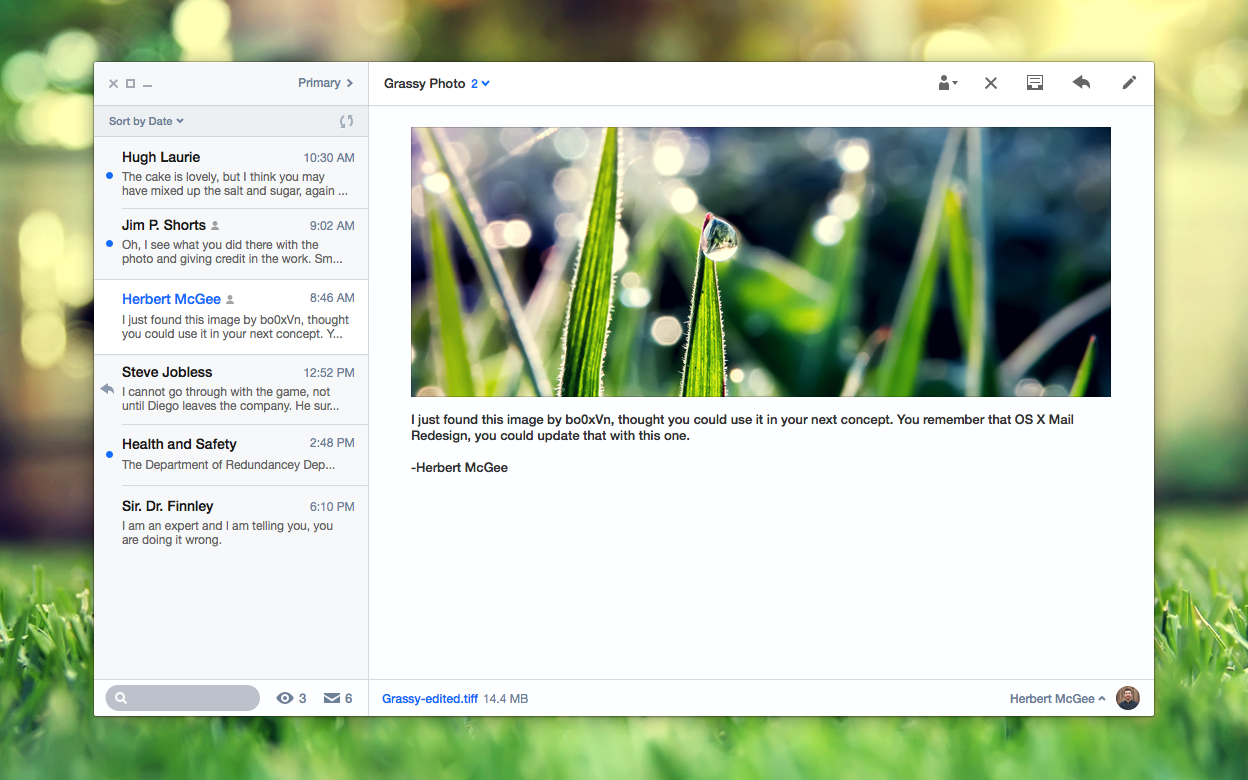Click the envelope icon showing 6

332,698
